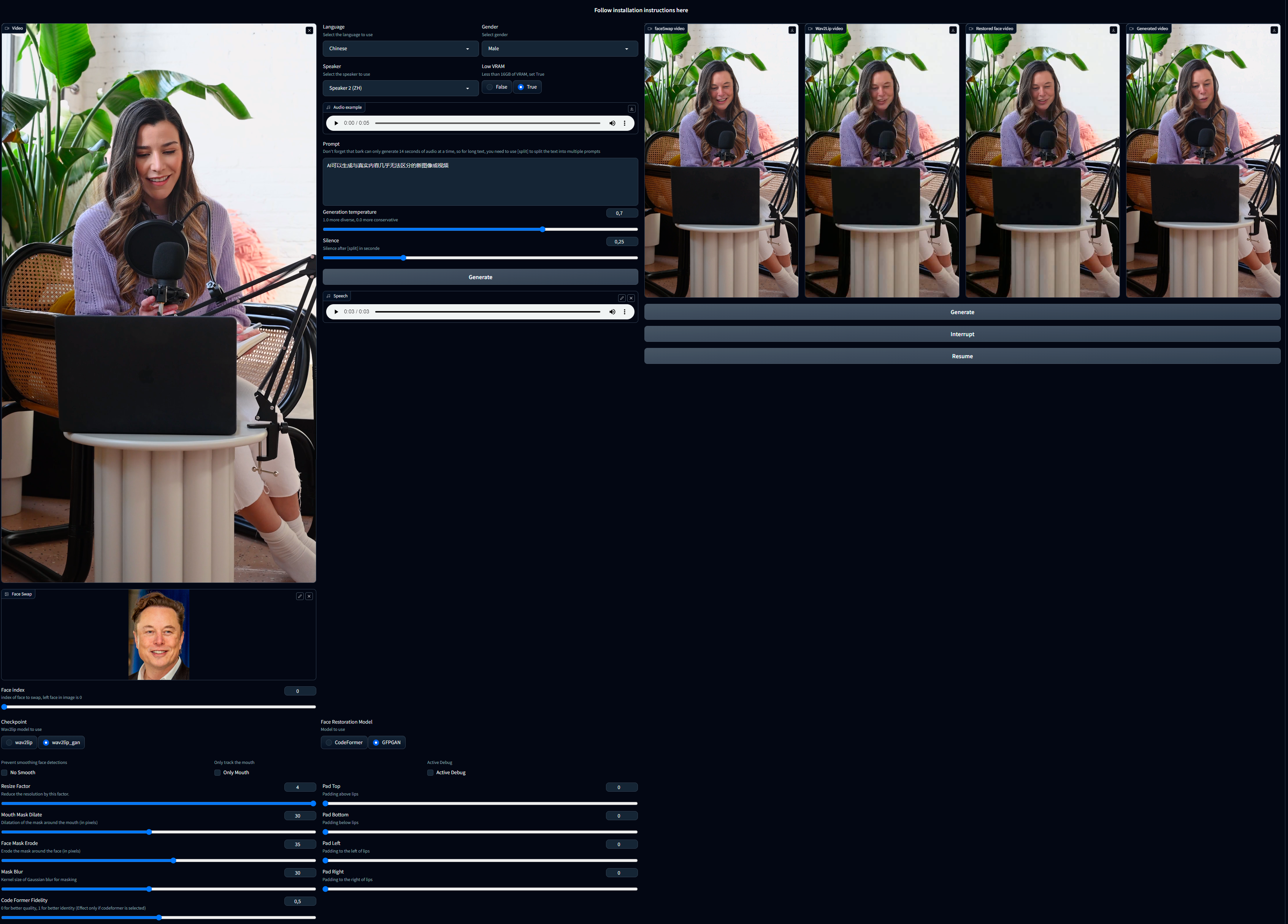The height and width of the screenshot is (924, 1288).
Task: Click the Interrupt button
Action: 961,334
